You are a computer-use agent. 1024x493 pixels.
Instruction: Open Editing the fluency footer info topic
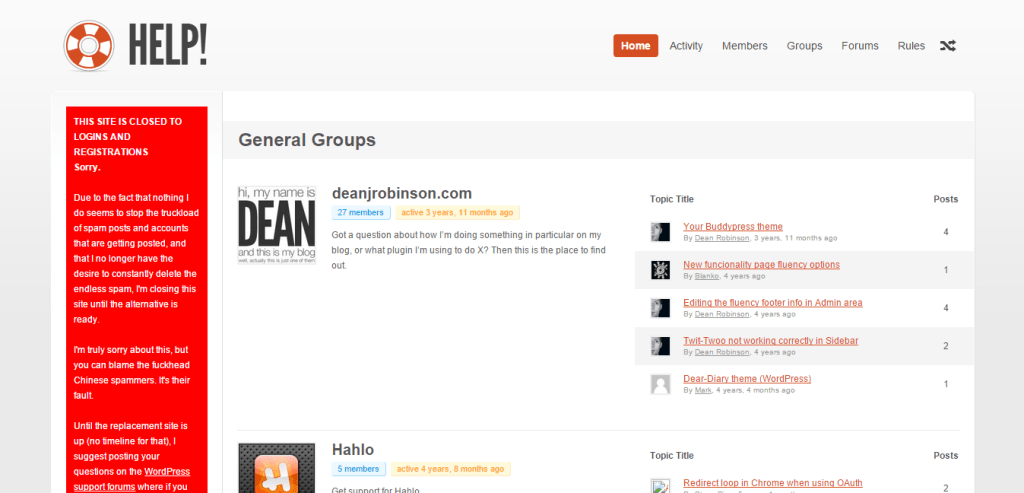pyautogui.click(x=773, y=302)
